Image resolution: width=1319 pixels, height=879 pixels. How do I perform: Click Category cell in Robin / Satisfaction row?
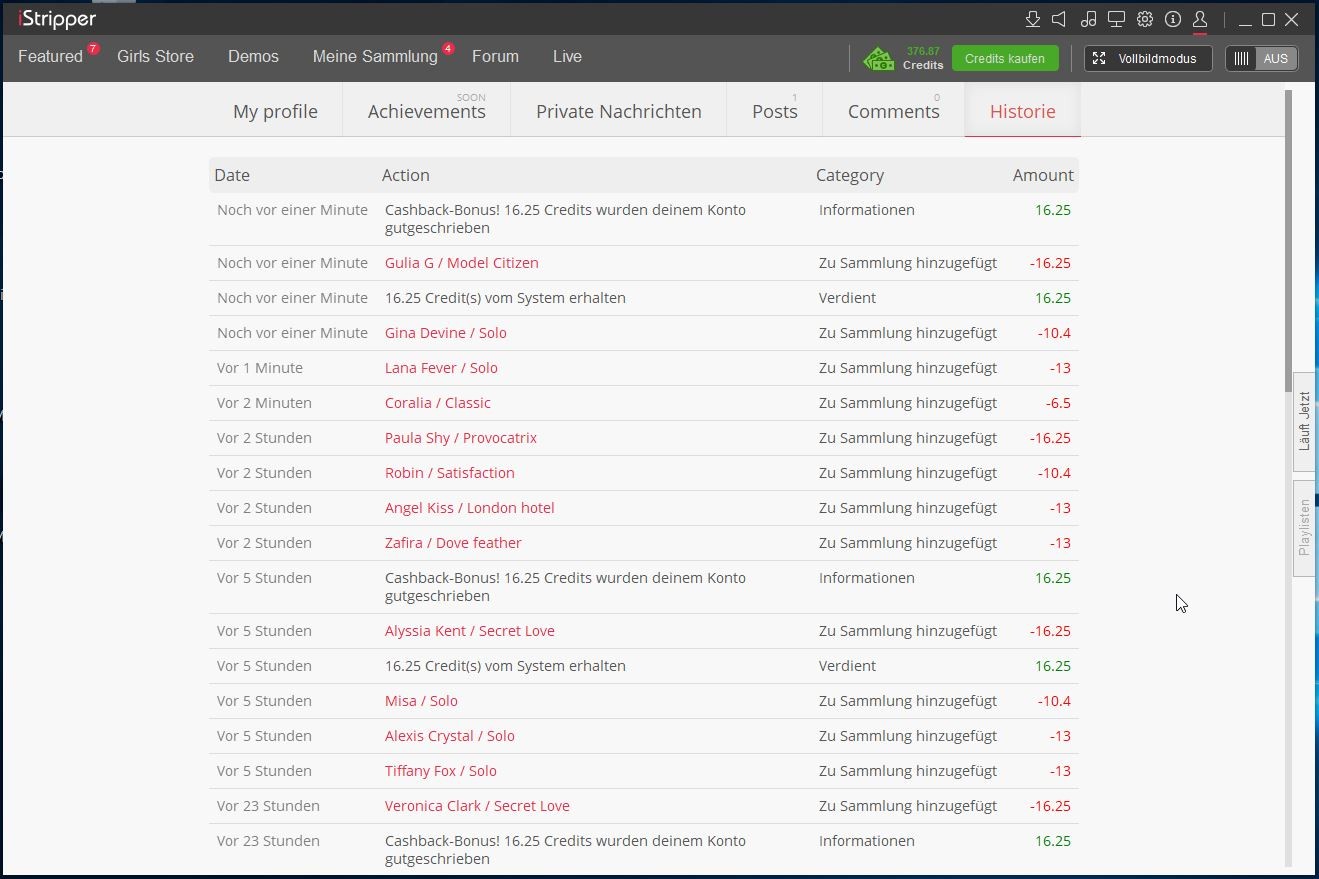pyautogui.click(x=908, y=473)
